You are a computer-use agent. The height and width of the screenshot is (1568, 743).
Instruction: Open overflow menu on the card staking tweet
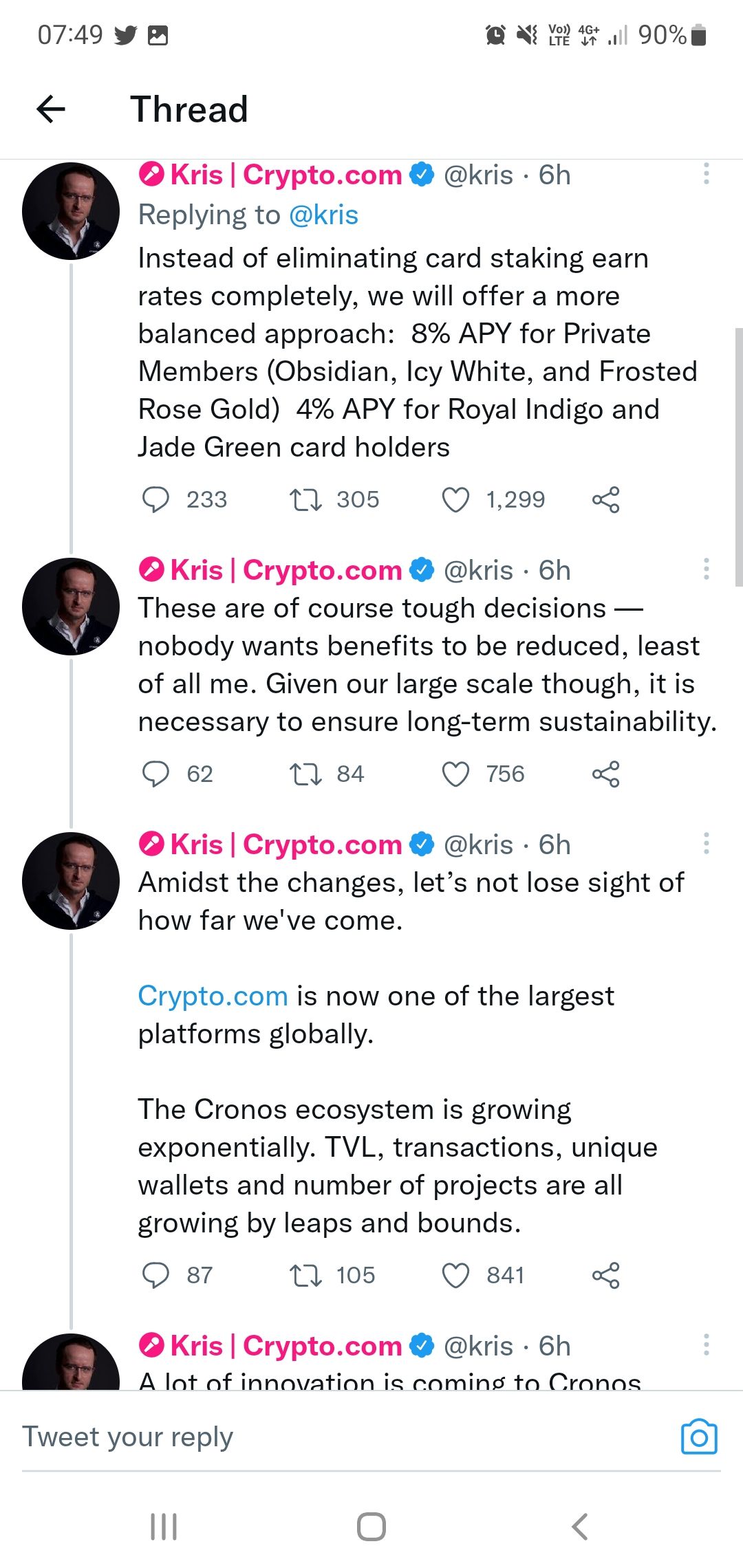tap(706, 174)
